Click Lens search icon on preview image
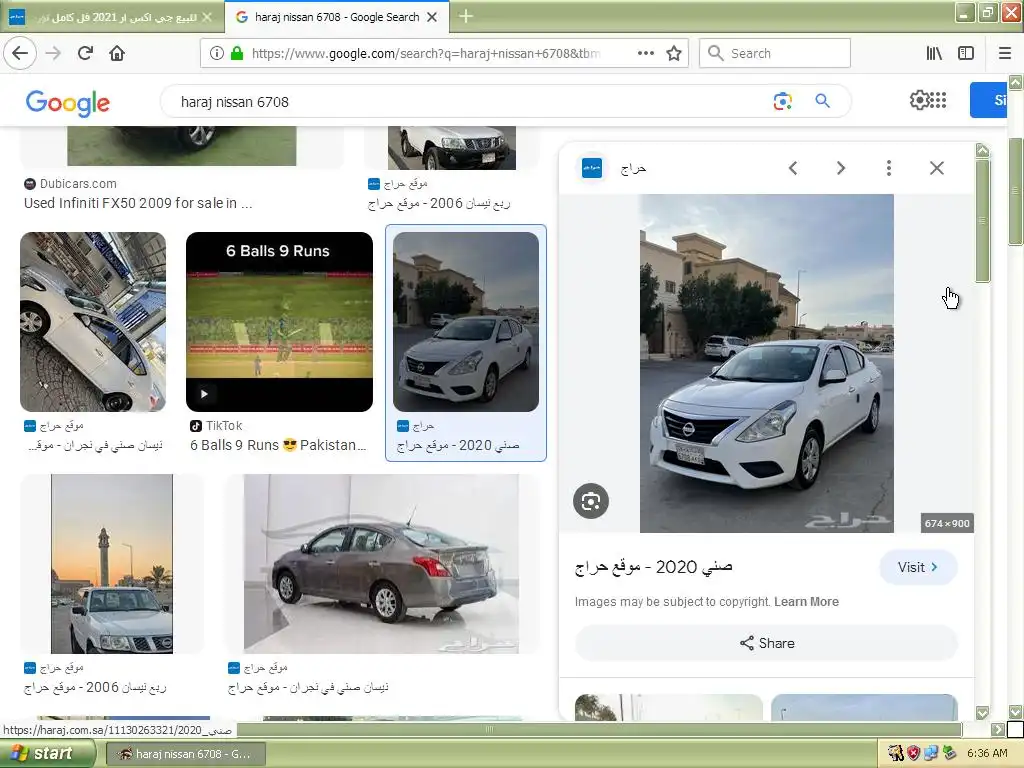This screenshot has width=1024, height=768. click(591, 501)
